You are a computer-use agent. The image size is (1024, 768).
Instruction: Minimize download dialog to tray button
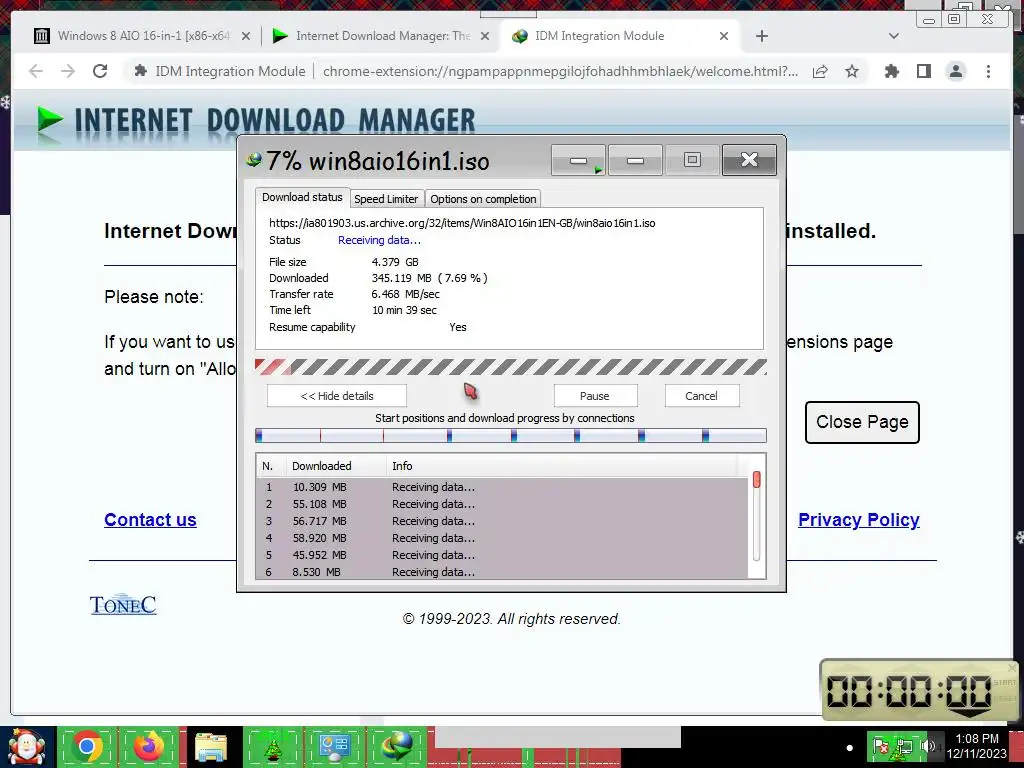[579, 161]
